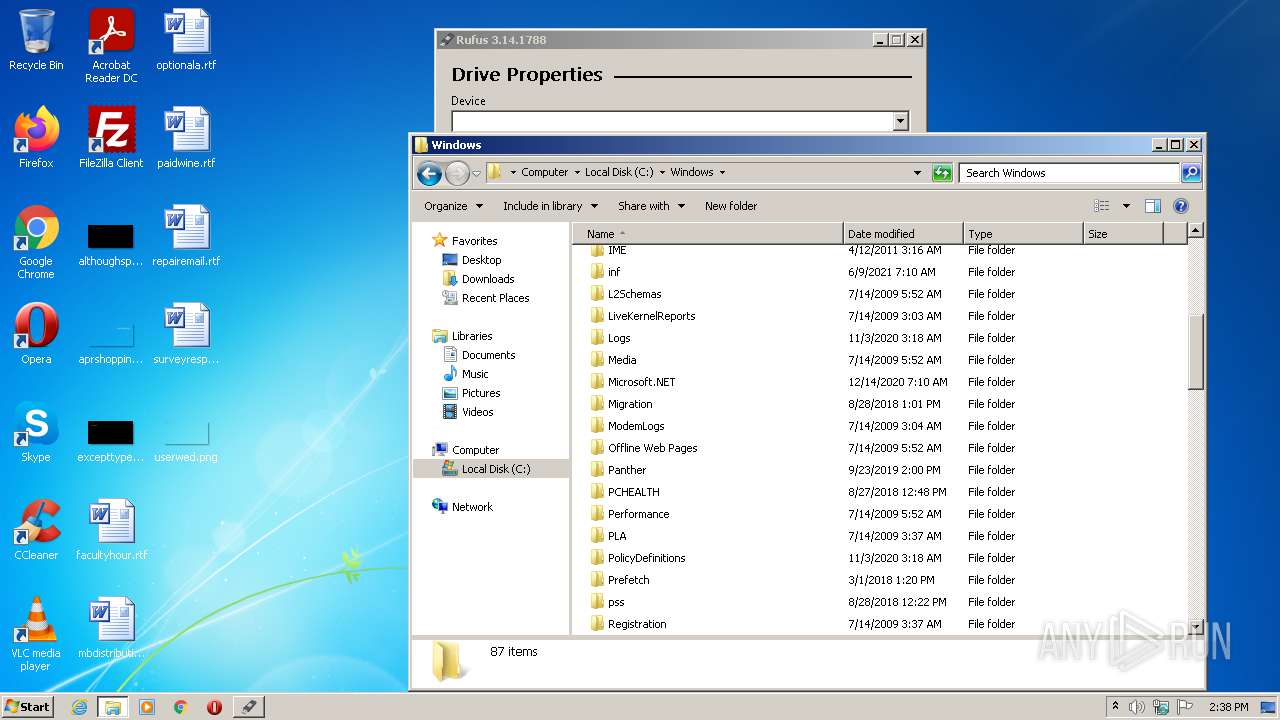Click the Start button
This screenshot has width=1280, height=720.
(28, 707)
